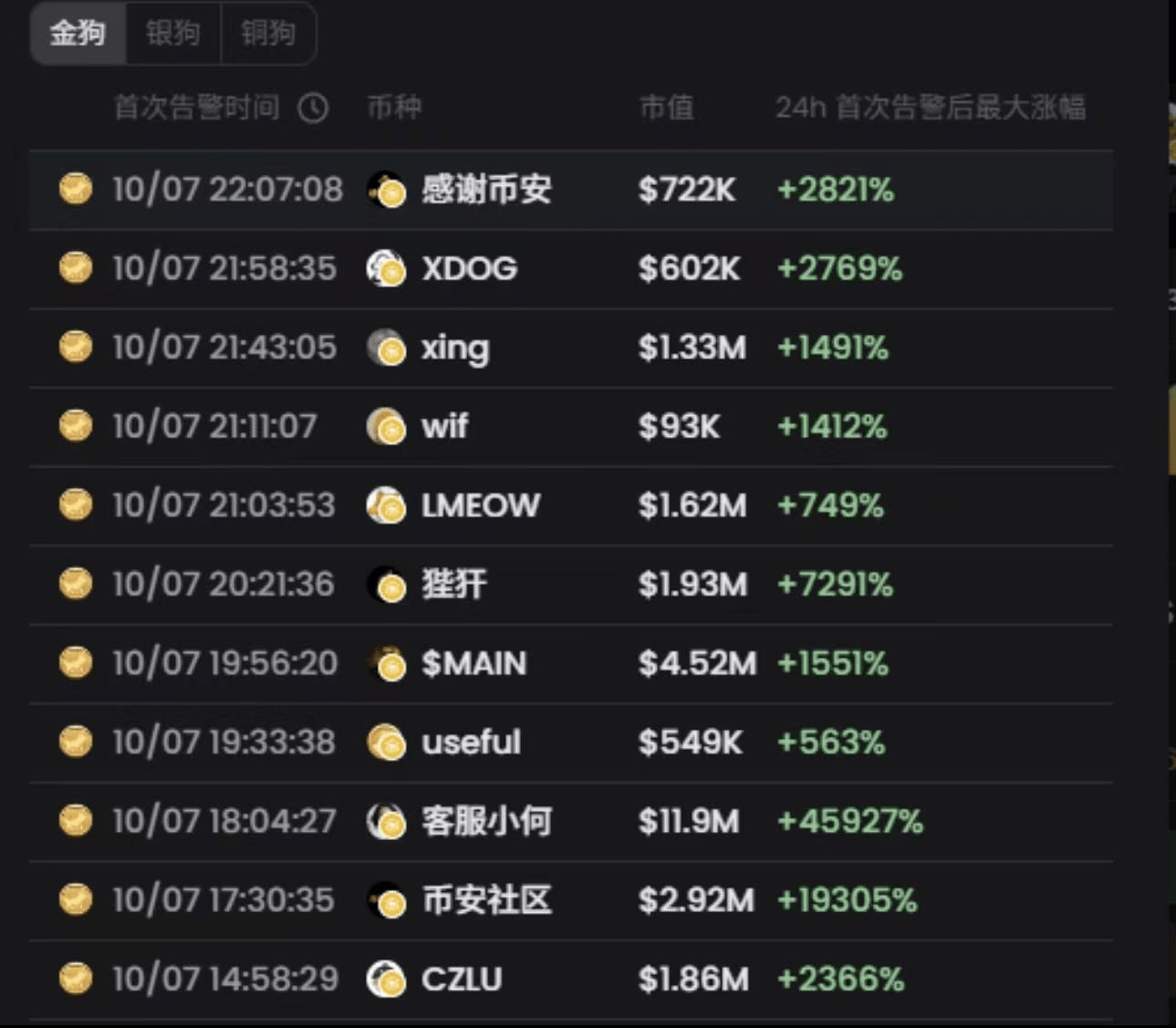Open the 客服小何 token name
Screen dimensions: 1176x1028
pyautogui.click(x=486, y=822)
